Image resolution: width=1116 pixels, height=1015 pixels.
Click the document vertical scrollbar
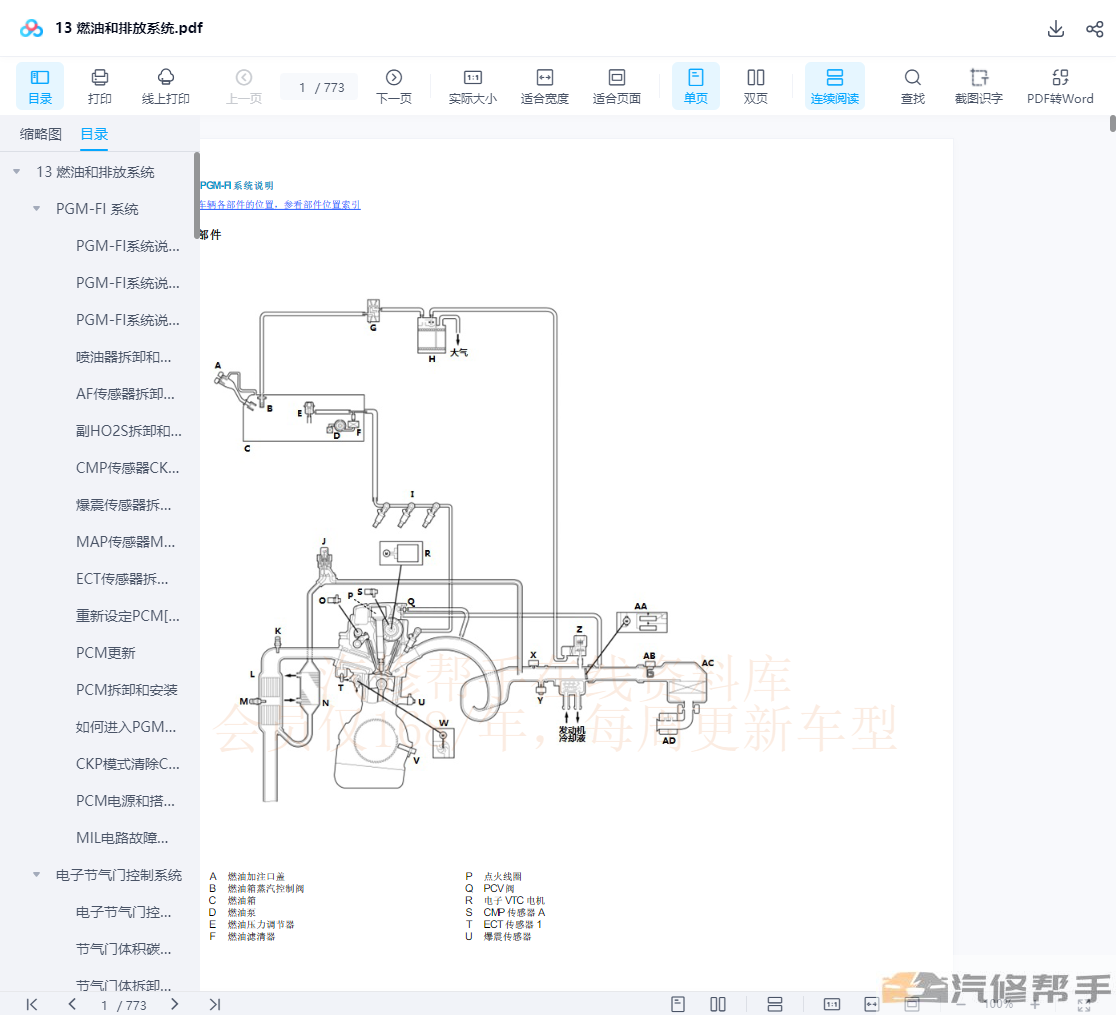click(x=1112, y=124)
